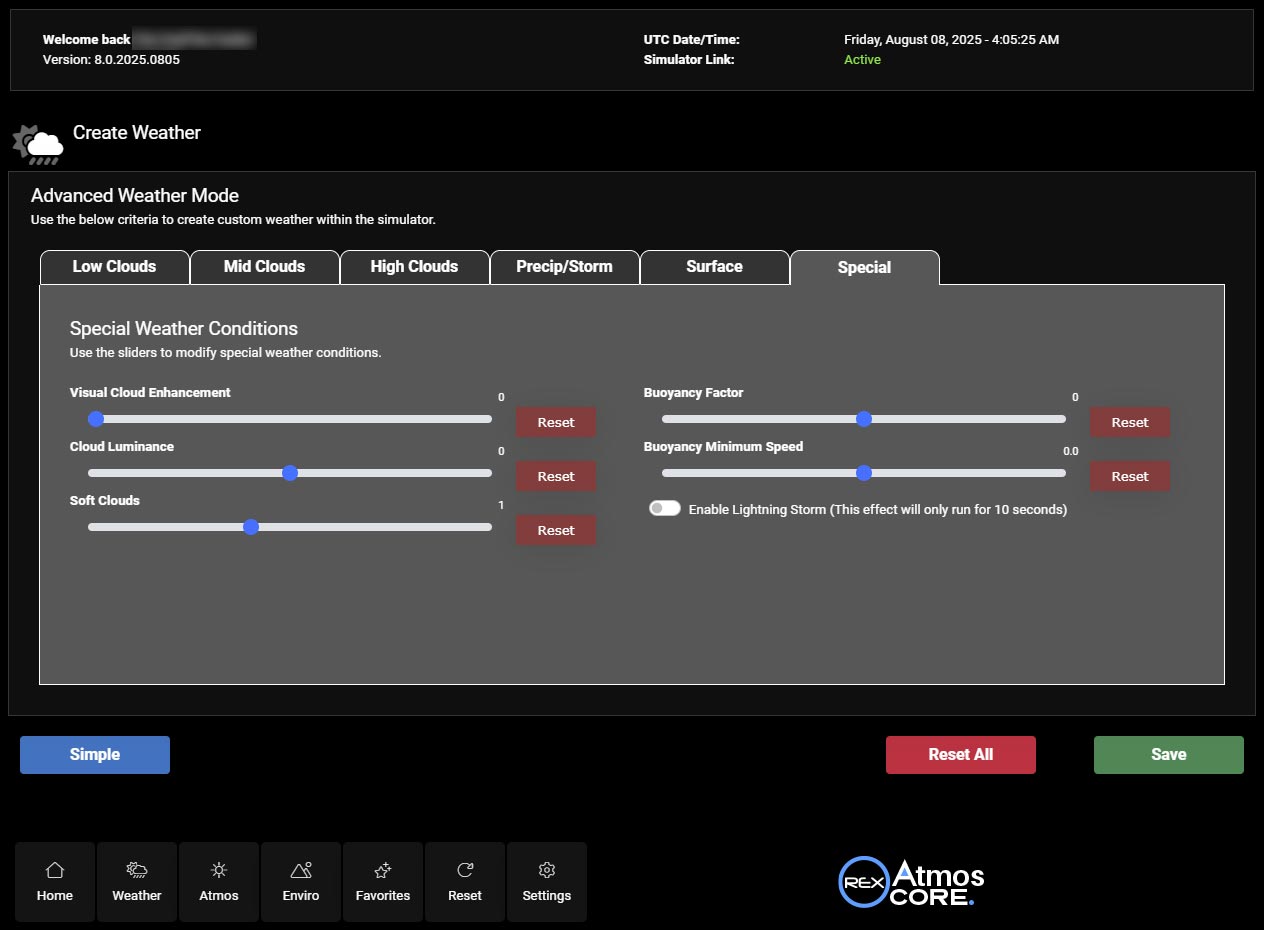Select the Surface tab

[714, 266]
